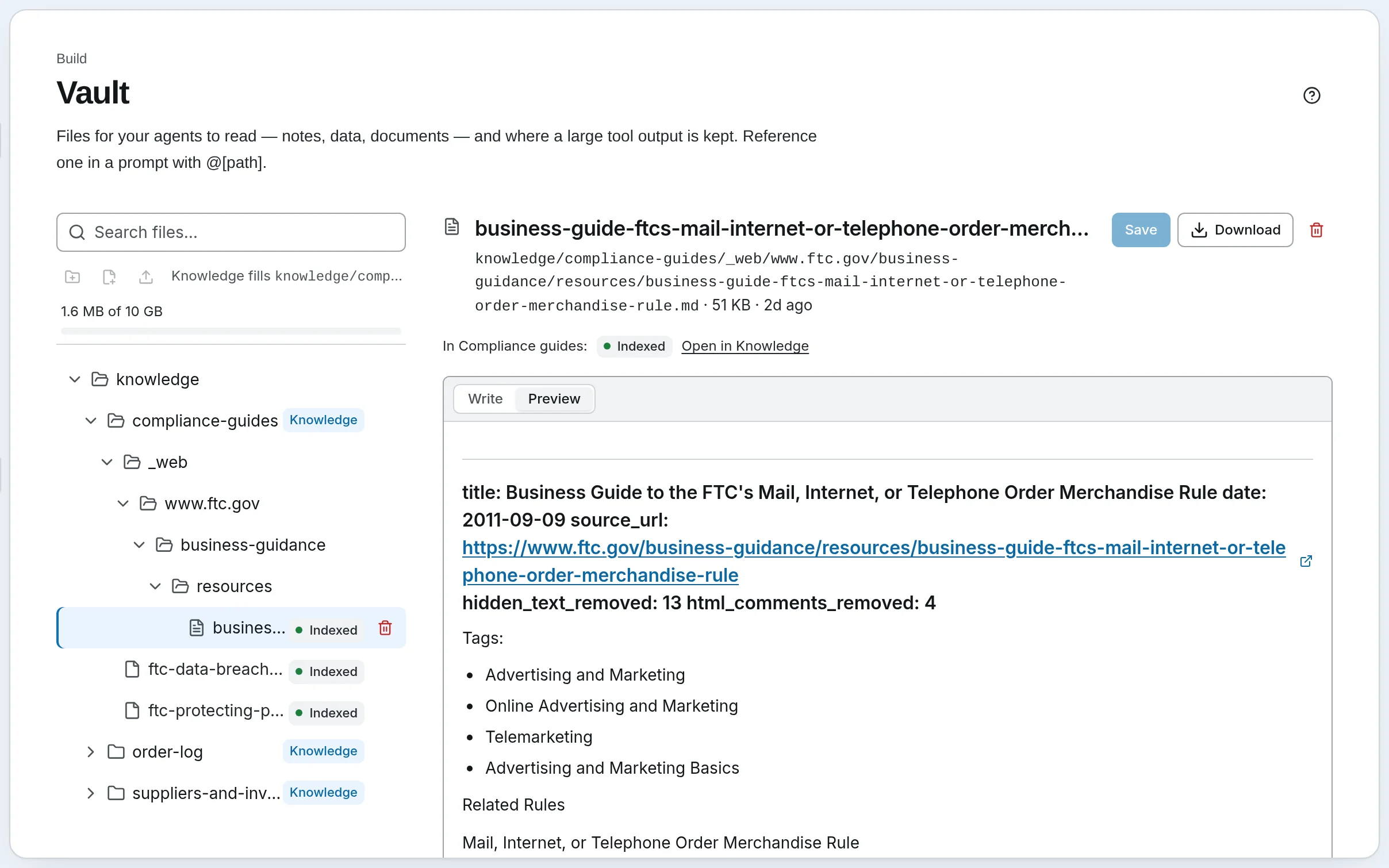The width and height of the screenshot is (1389, 868).
Task: Open in Knowledge link
Action: (745, 346)
